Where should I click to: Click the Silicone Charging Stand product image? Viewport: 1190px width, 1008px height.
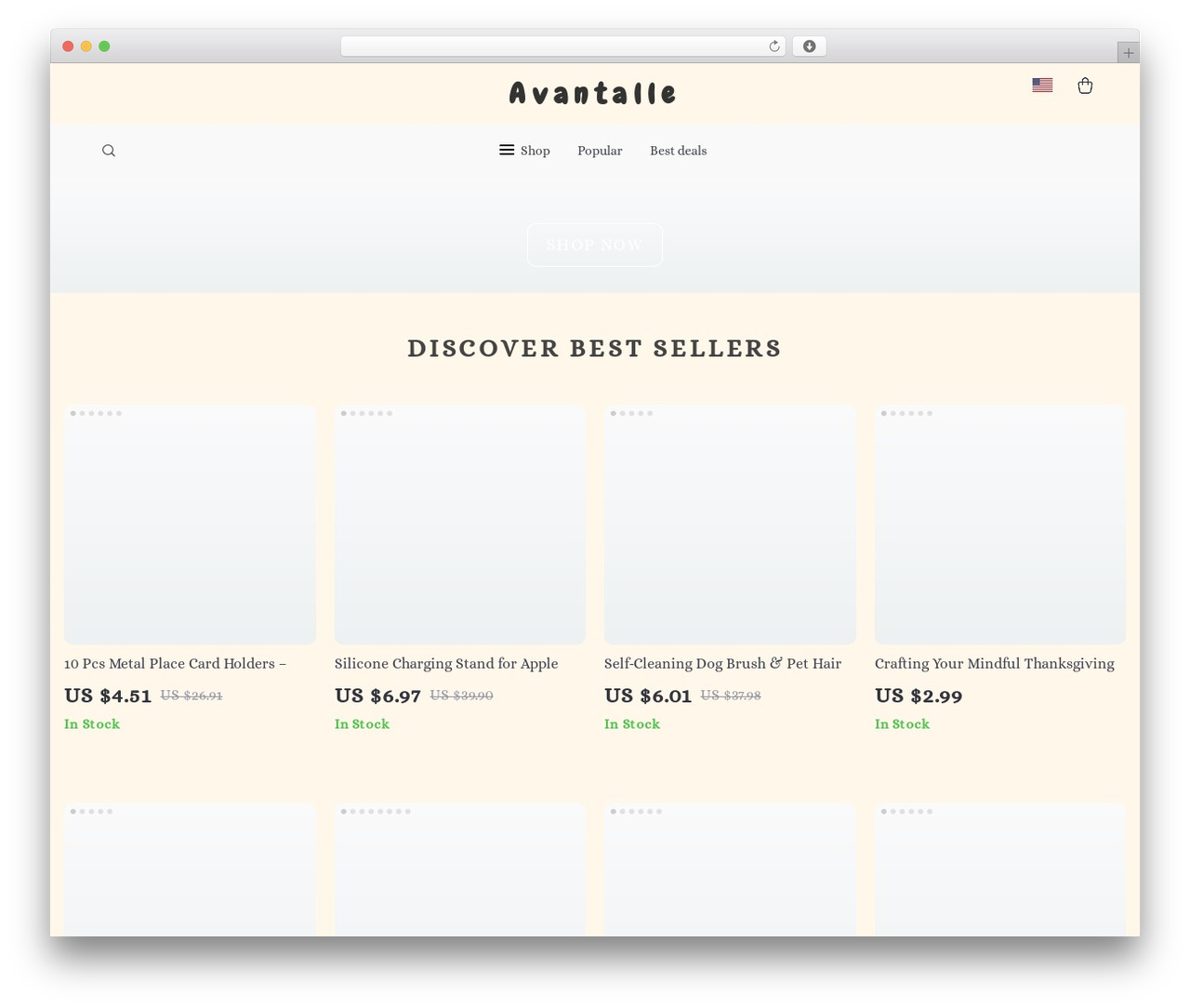pos(460,524)
